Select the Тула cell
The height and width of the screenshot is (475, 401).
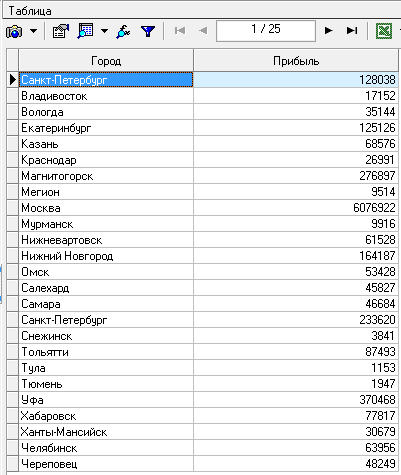(x=106, y=368)
